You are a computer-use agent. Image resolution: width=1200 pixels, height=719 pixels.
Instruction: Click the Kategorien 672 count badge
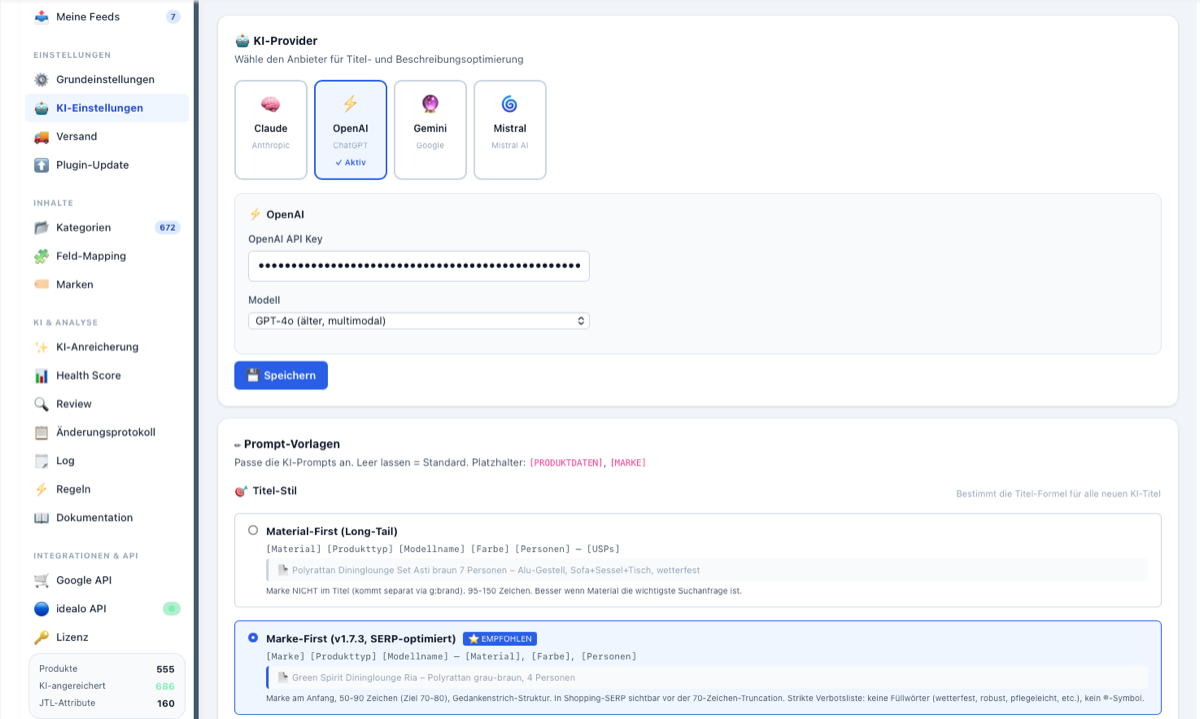(168, 227)
